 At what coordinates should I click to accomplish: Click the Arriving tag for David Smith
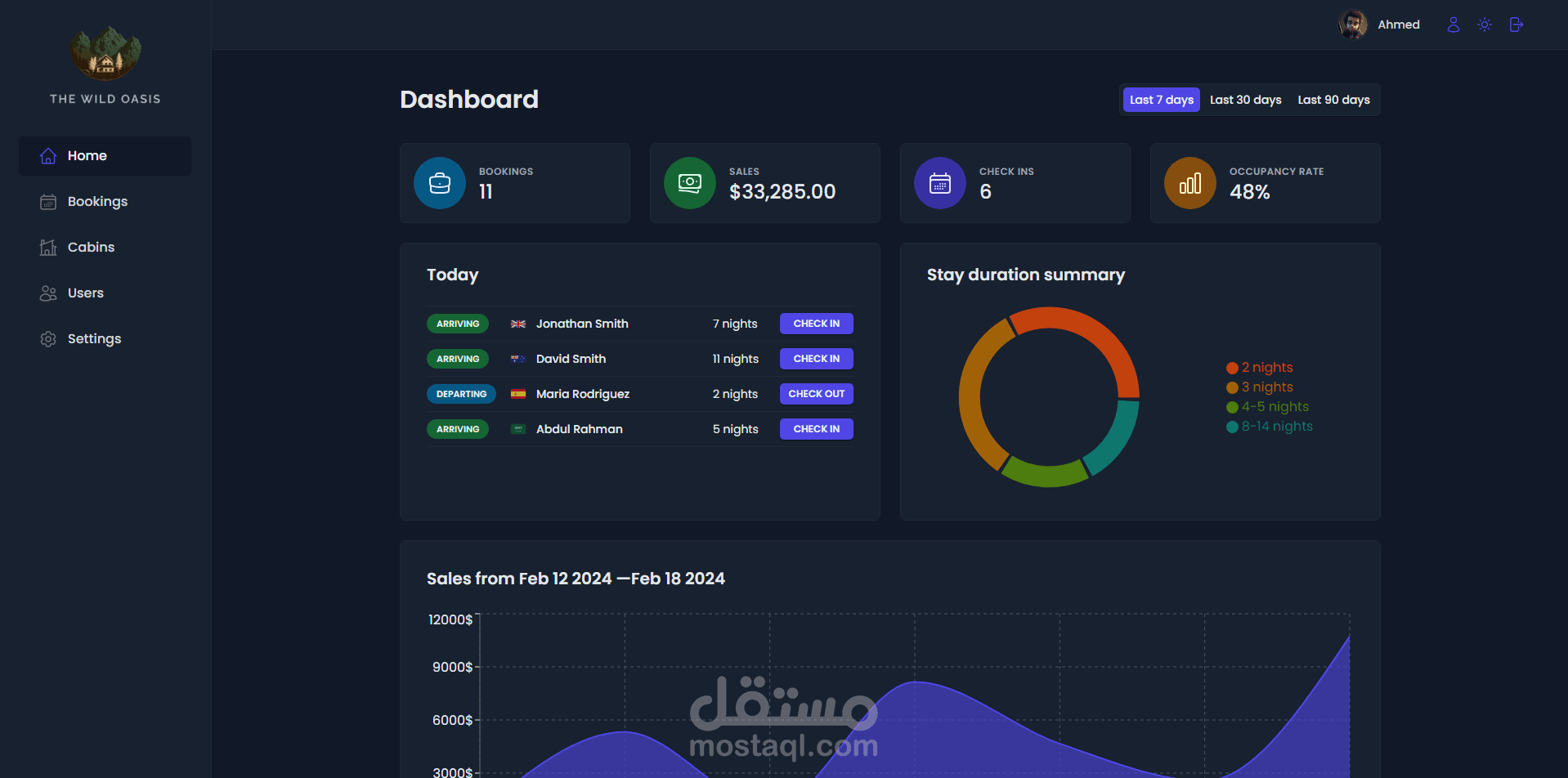(458, 360)
